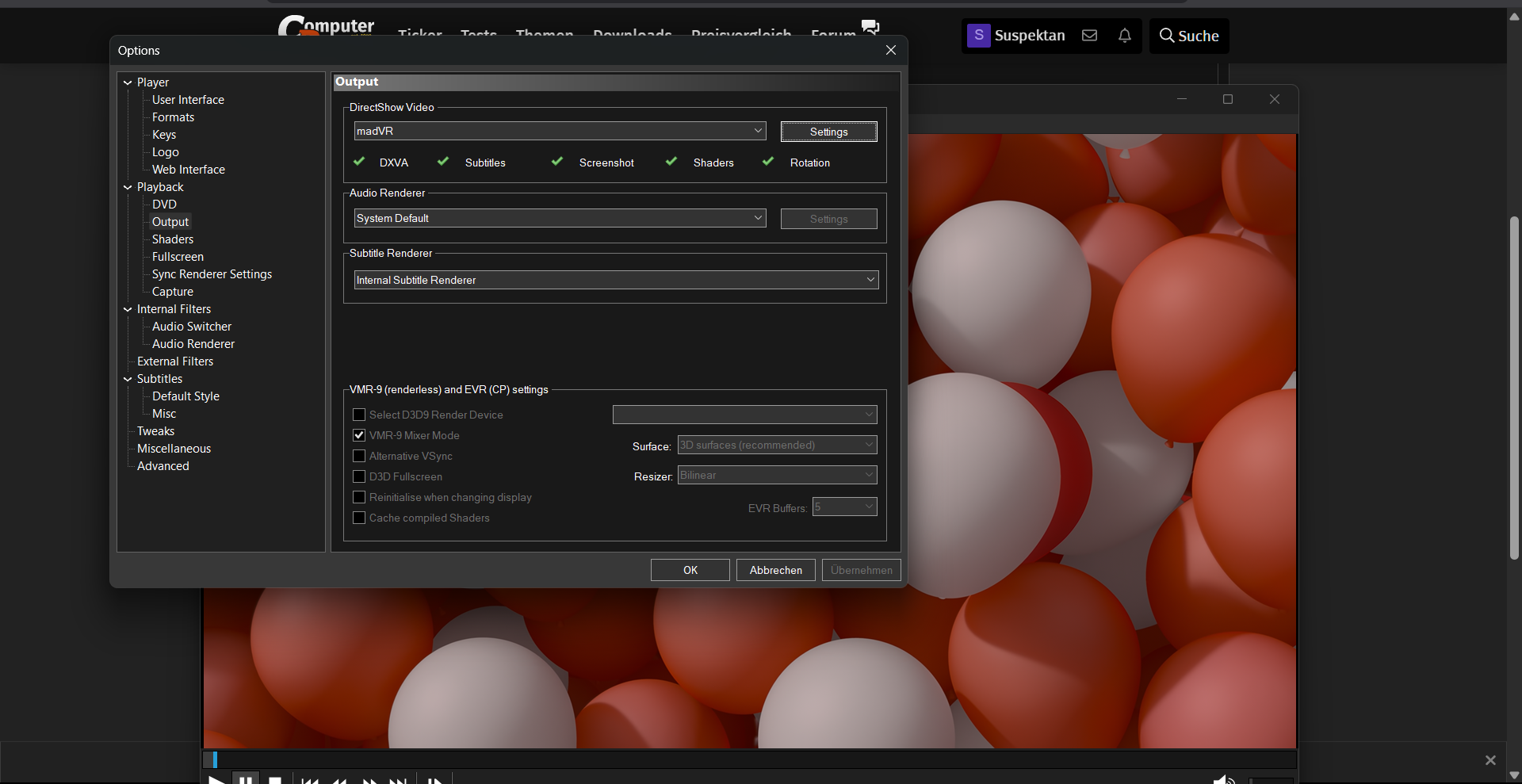Screen dimensions: 1522x784
Task: Select User Interface in options tree
Action: click(x=188, y=100)
